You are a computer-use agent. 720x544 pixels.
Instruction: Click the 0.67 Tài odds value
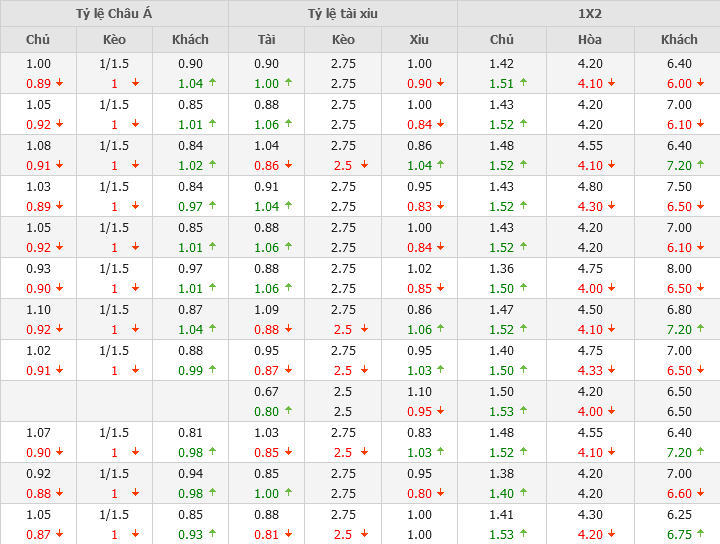tap(266, 391)
